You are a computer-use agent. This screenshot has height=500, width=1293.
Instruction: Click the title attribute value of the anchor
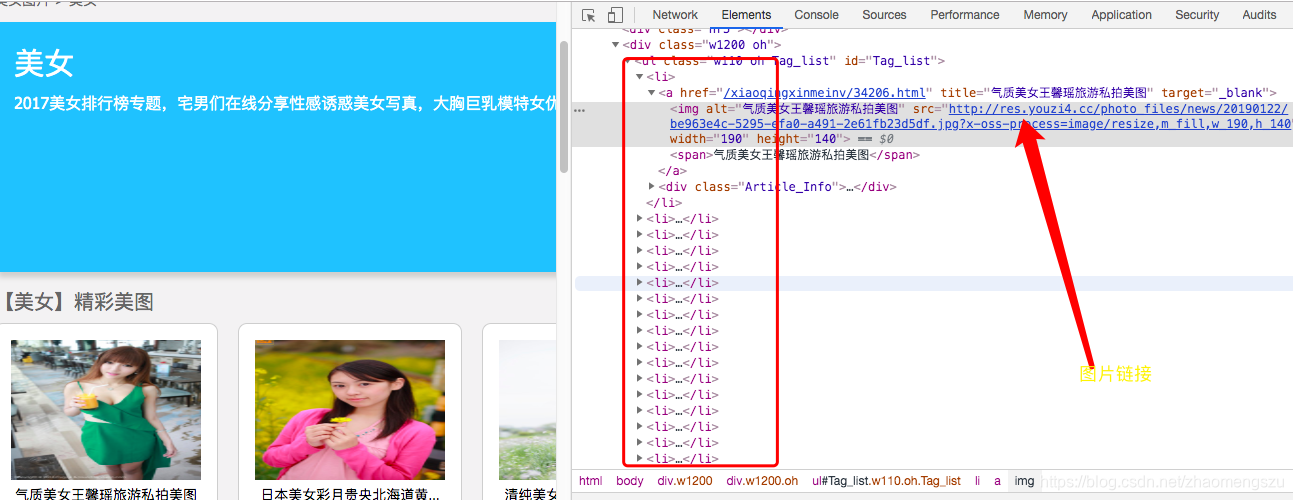point(1069,93)
